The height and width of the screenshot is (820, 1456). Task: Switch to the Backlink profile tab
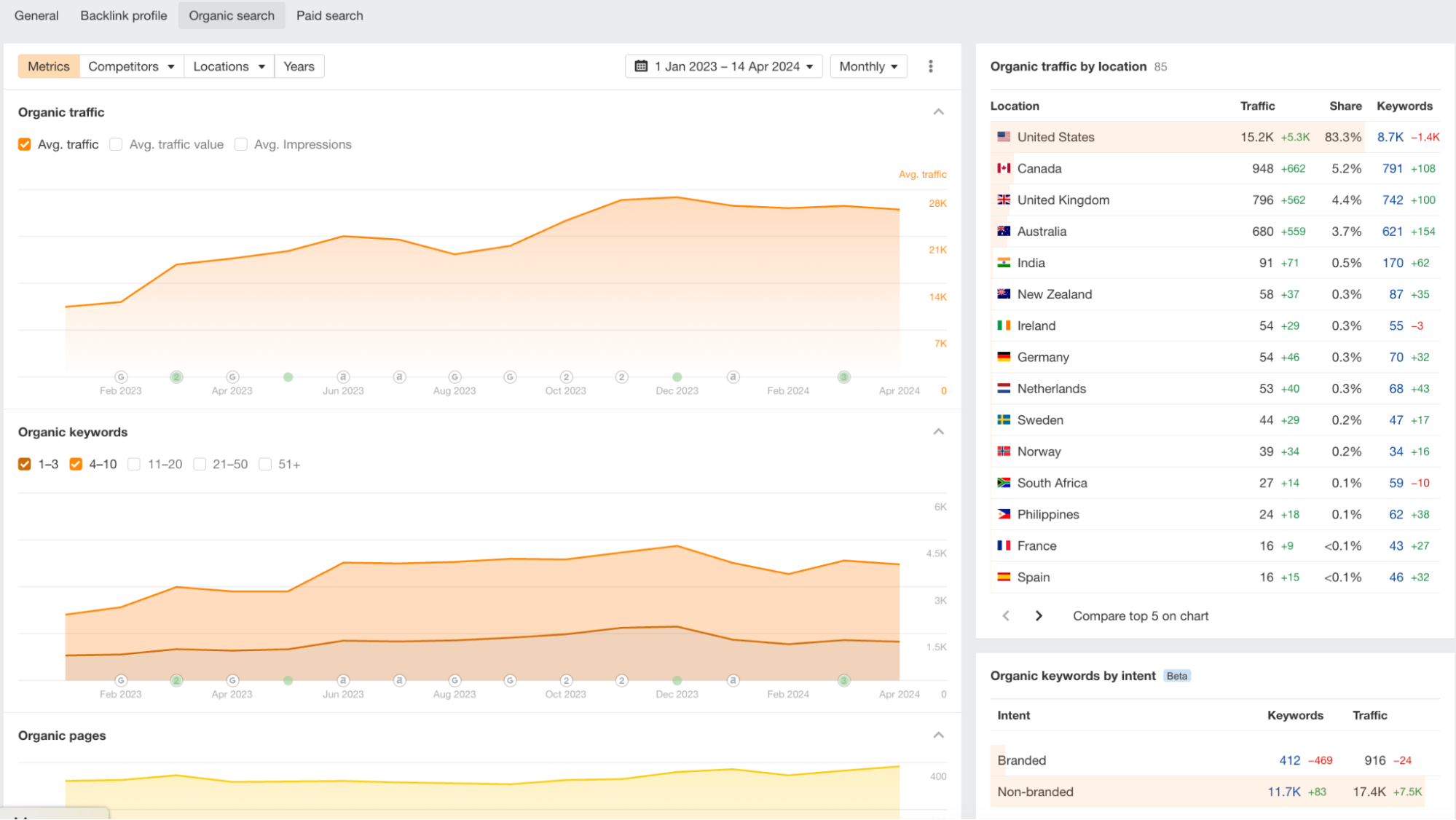point(123,15)
